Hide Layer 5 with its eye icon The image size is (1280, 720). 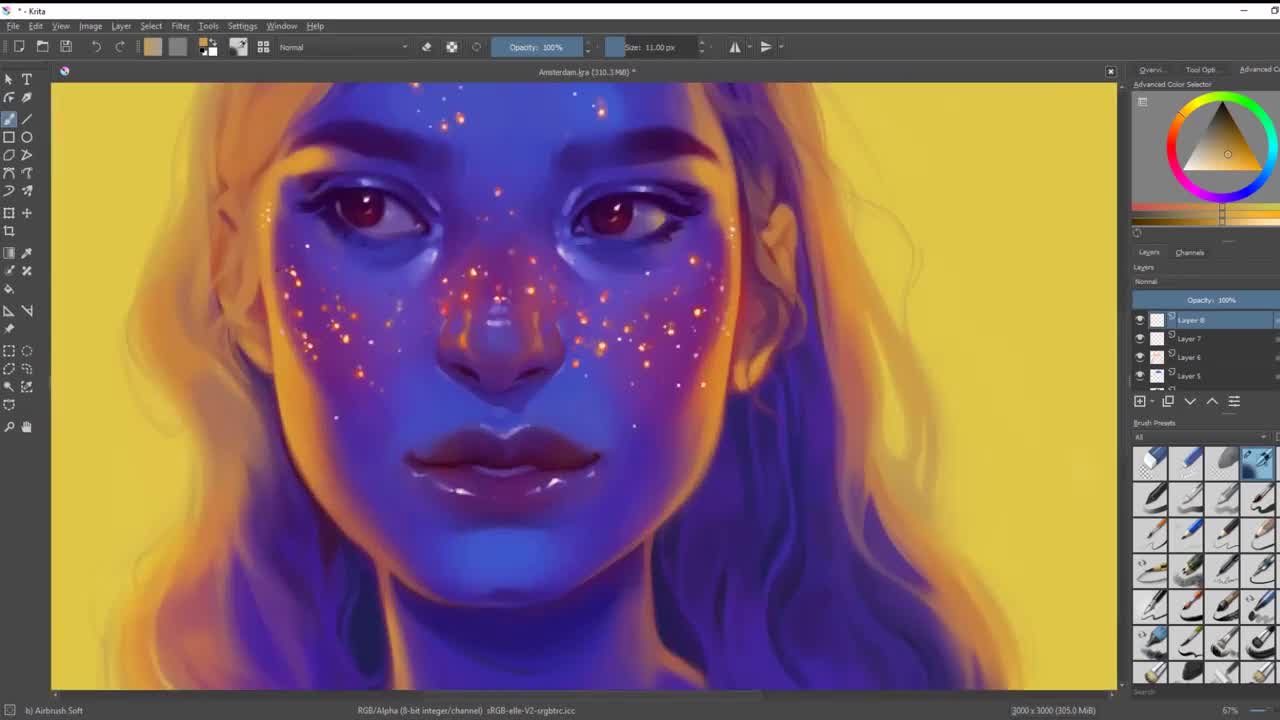pyautogui.click(x=1140, y=376)
